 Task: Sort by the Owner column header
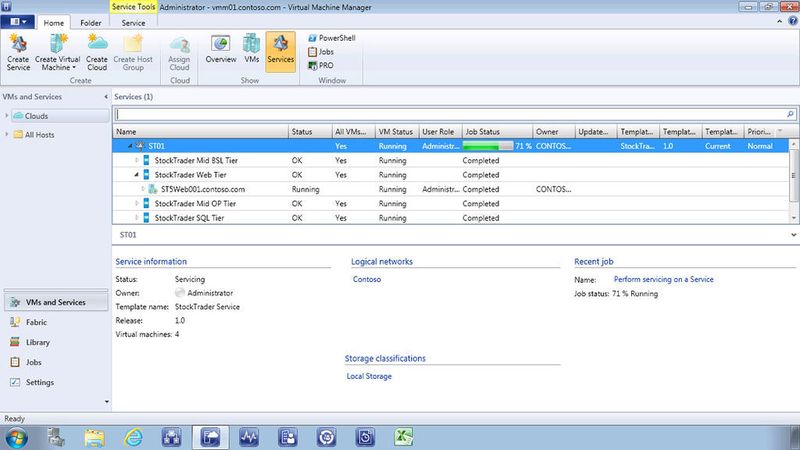tap(554, 132)
